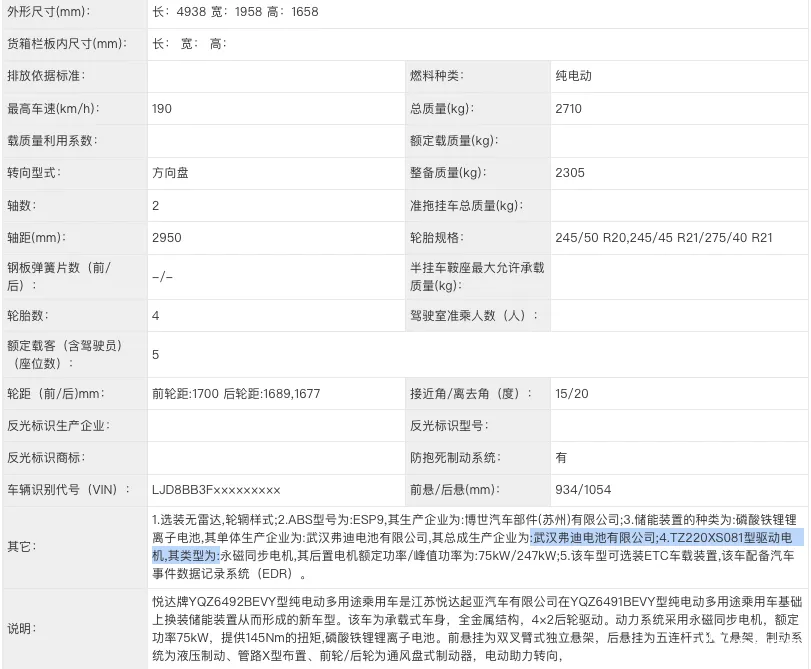Click the 额定载客 seat count value 5
The image size is (811, 669).
156,355
